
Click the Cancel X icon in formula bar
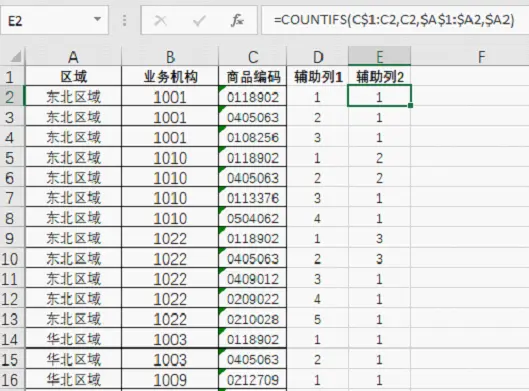160,21
